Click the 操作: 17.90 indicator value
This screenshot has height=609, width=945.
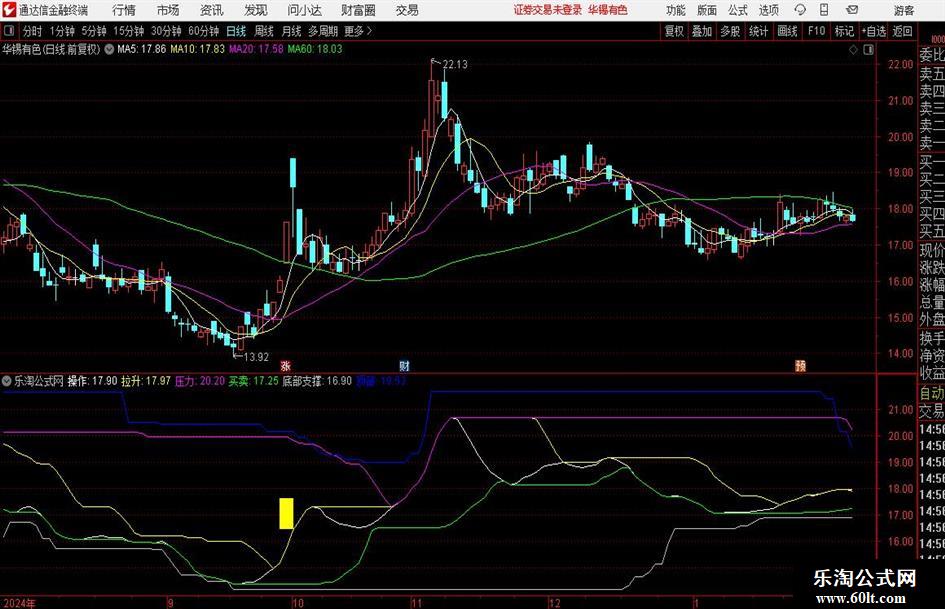pos(92,381)
